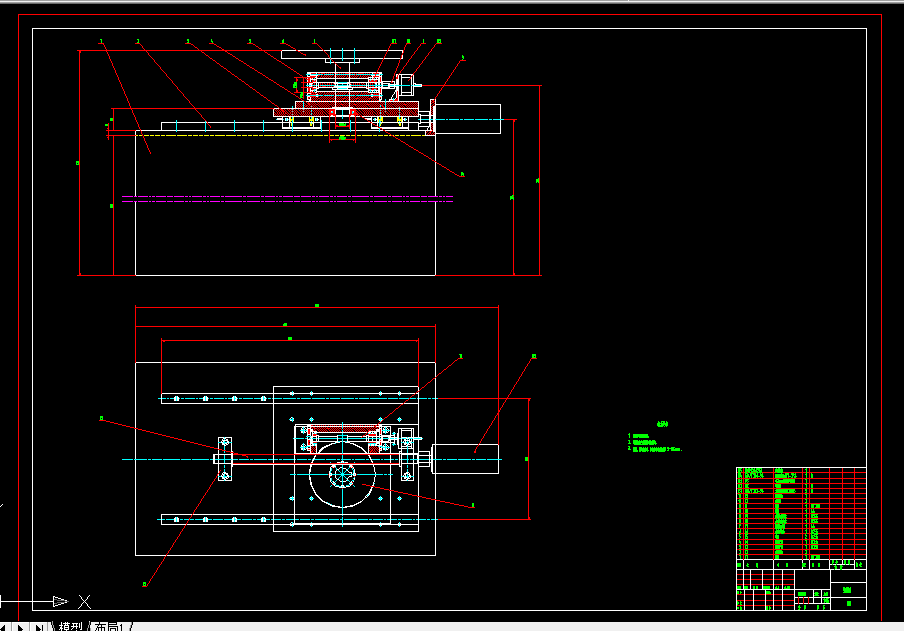Switch to the 模型 model tab

coord(70,626)
